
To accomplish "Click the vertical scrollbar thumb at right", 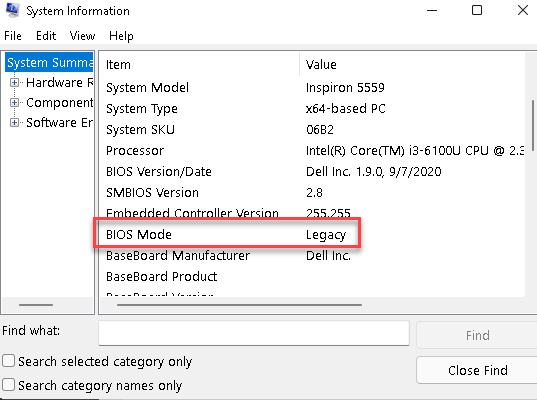I will pos(533,125).
